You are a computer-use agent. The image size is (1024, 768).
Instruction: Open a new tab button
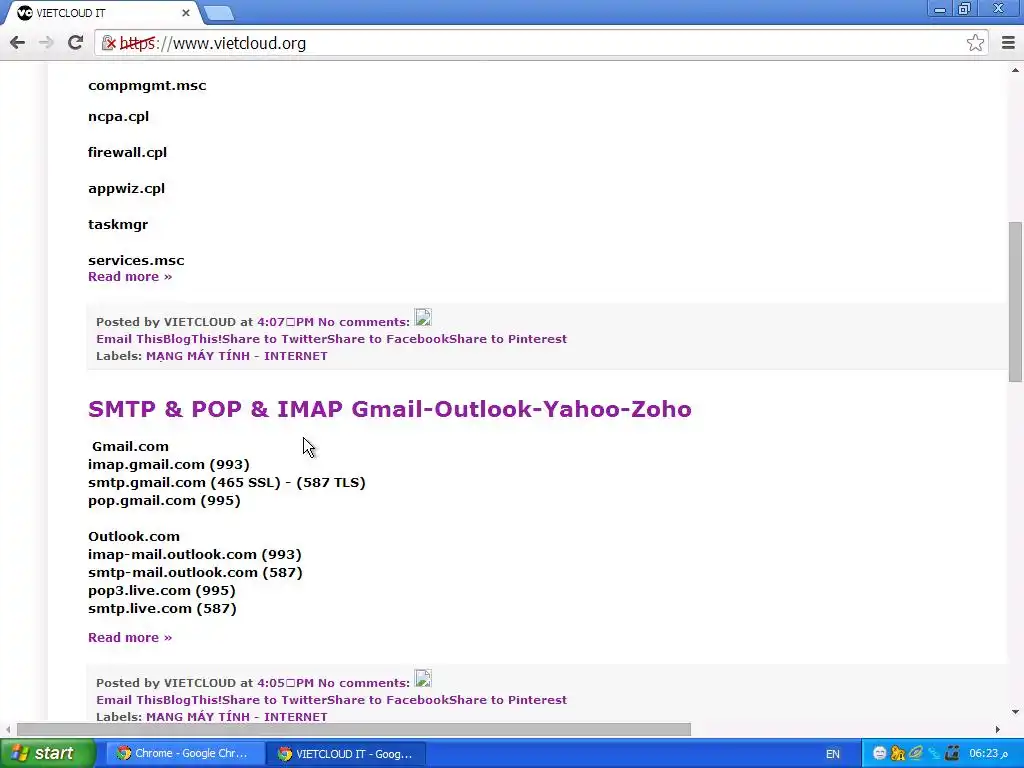(x=219, y=13)
